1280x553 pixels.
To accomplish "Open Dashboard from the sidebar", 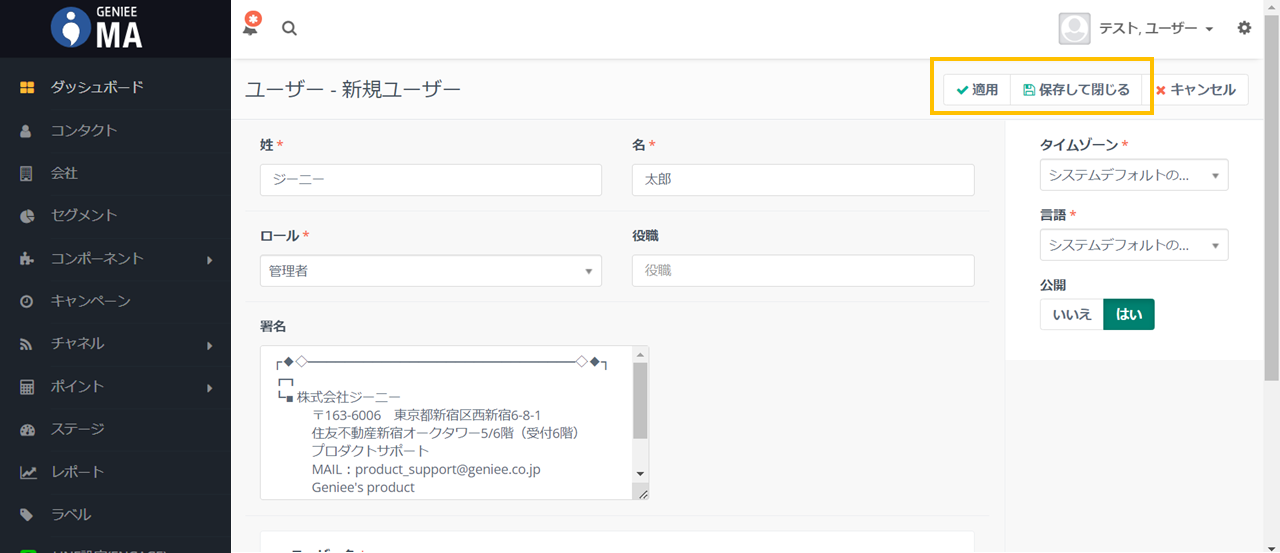I will point(97,87).
